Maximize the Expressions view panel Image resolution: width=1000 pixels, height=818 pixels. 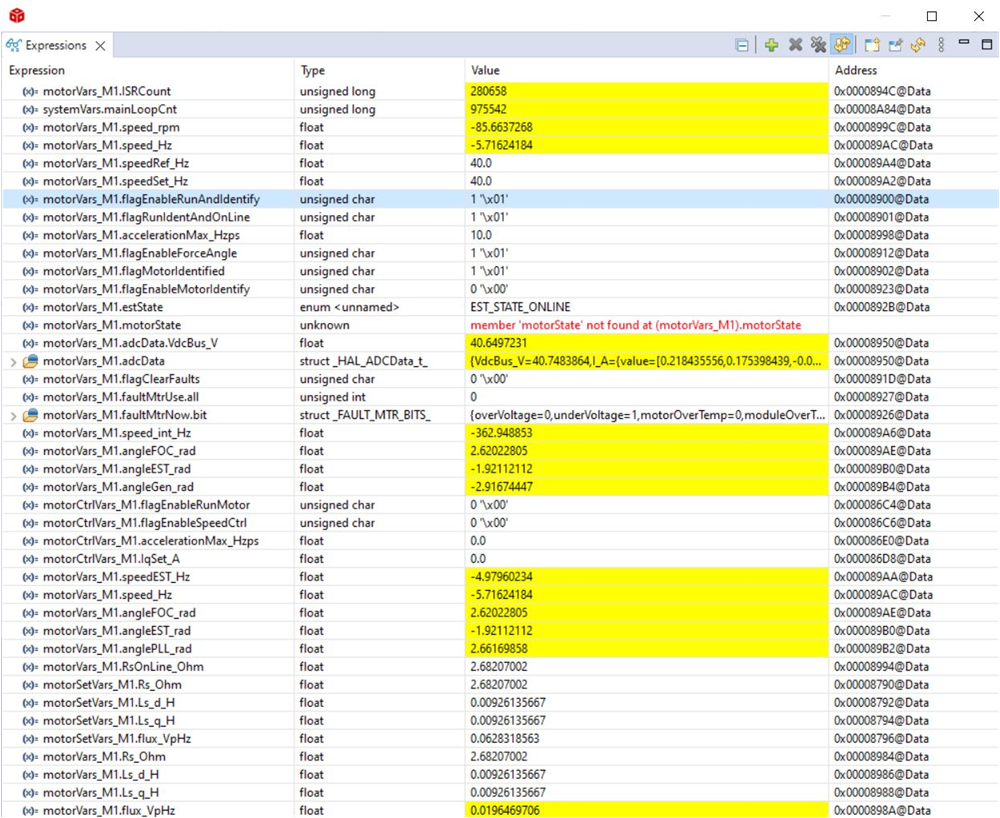pos(987,45)
